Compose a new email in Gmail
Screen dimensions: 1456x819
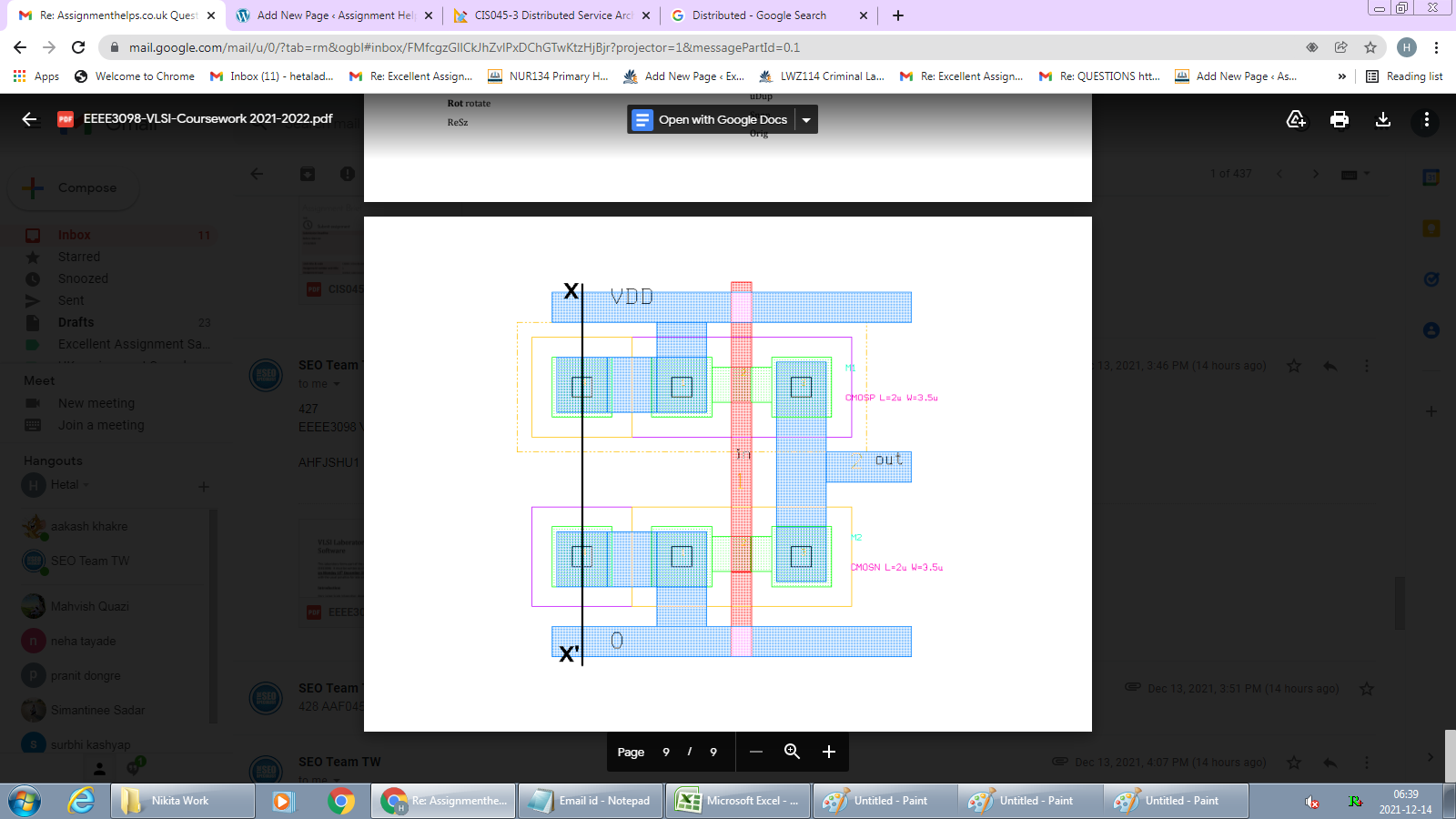[x=75, y=187]
